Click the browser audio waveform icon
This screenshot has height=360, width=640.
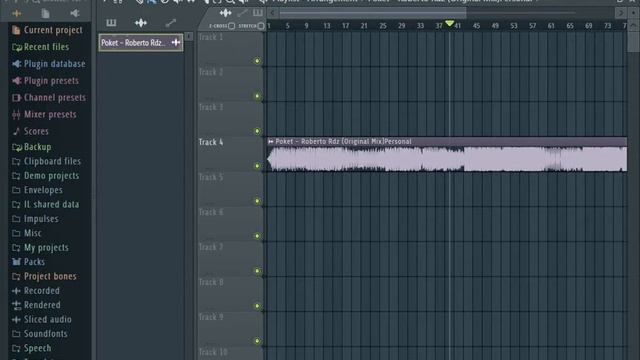(x=17, y=13)
